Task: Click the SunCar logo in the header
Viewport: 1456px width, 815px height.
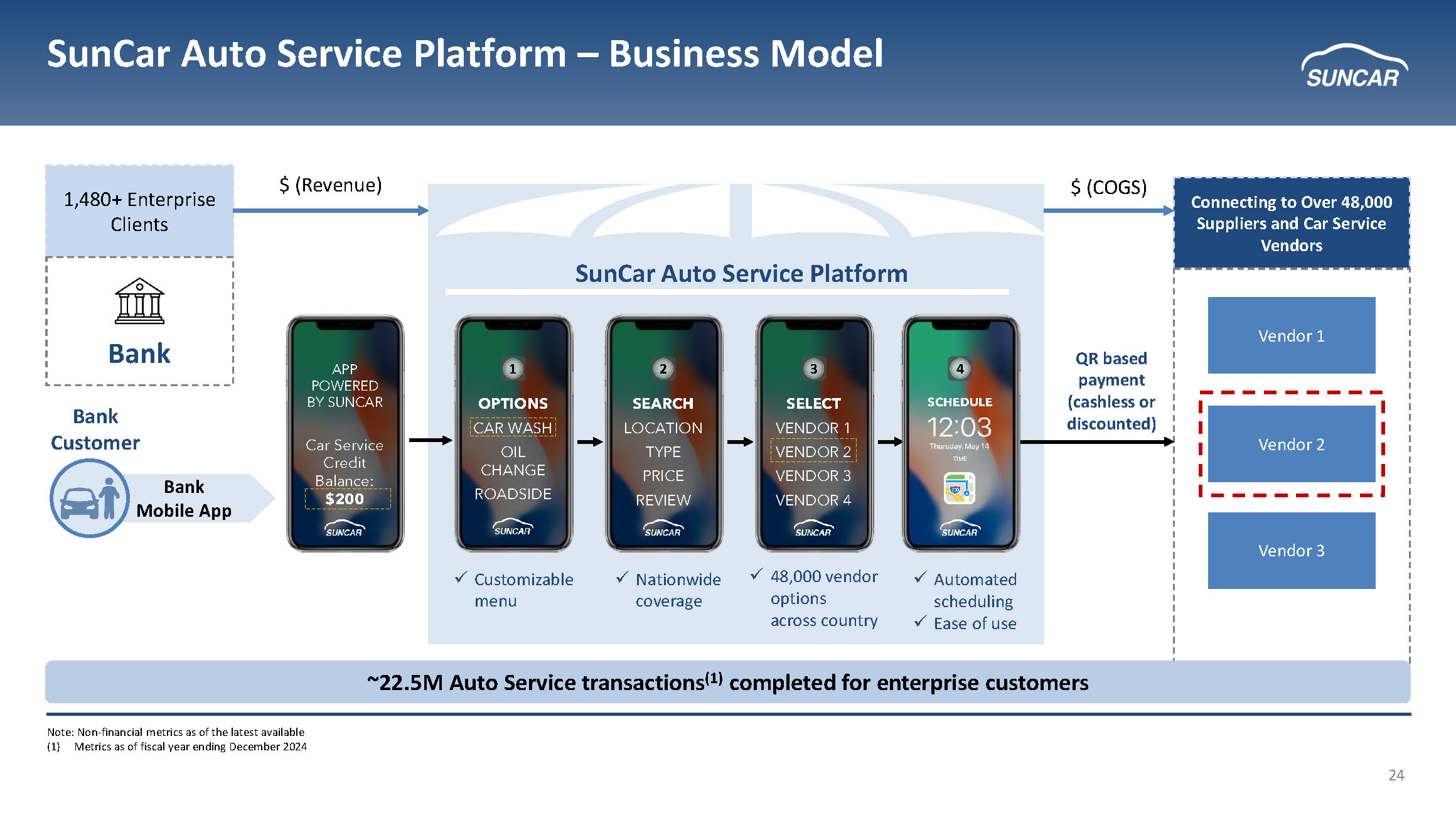Action: pyautogui.click(x=1354, y=67)
